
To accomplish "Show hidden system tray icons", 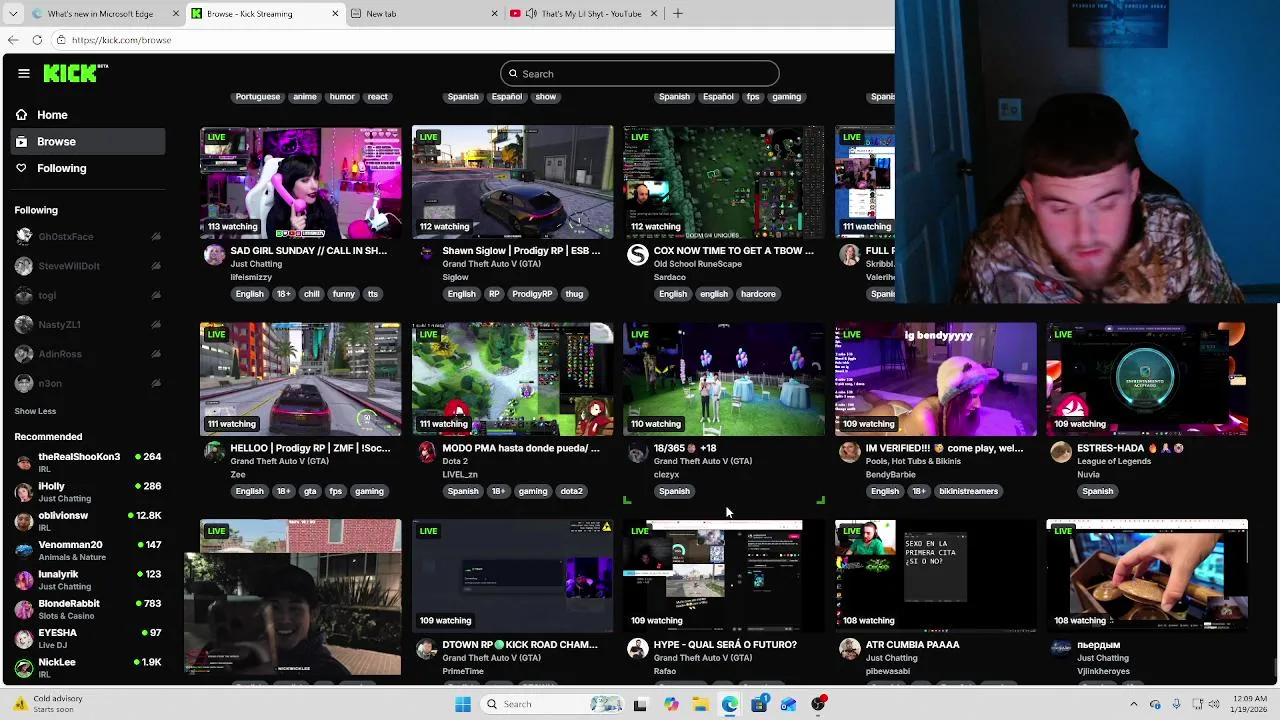I will click(x=1133, y=704).
